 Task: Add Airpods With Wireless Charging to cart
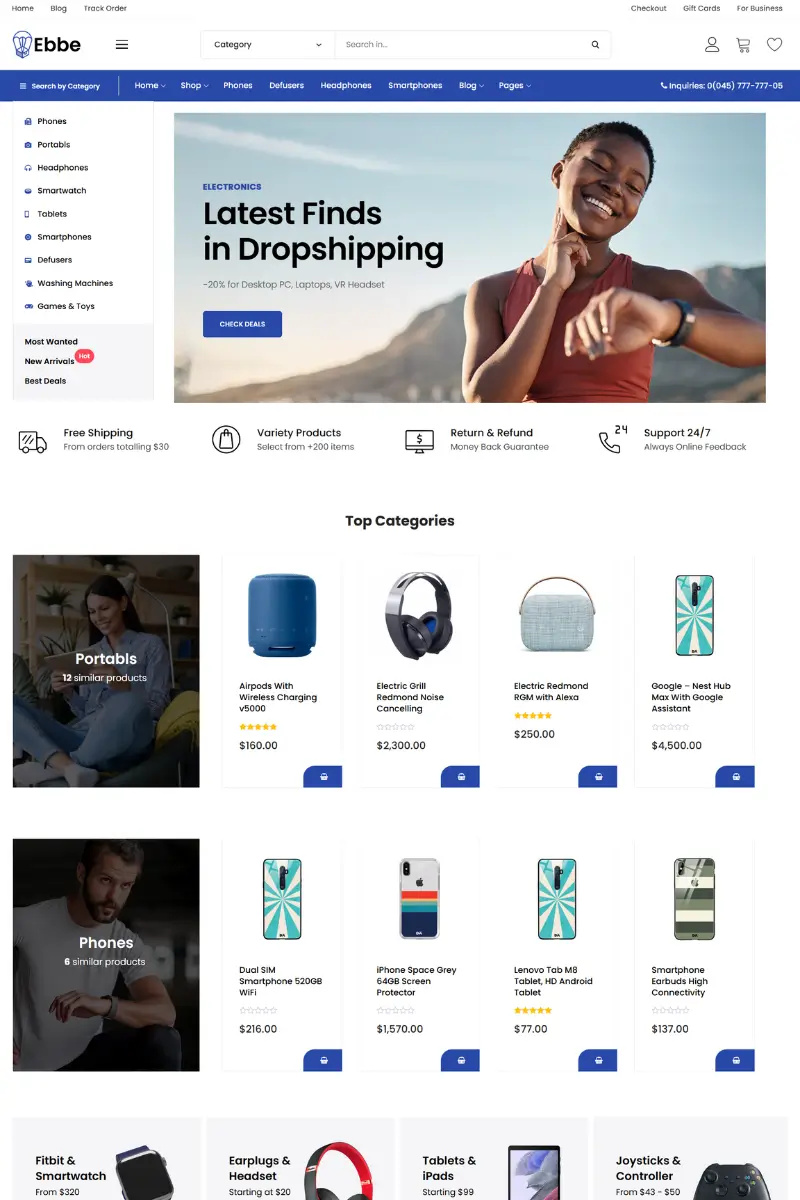(x=323, y=777)
